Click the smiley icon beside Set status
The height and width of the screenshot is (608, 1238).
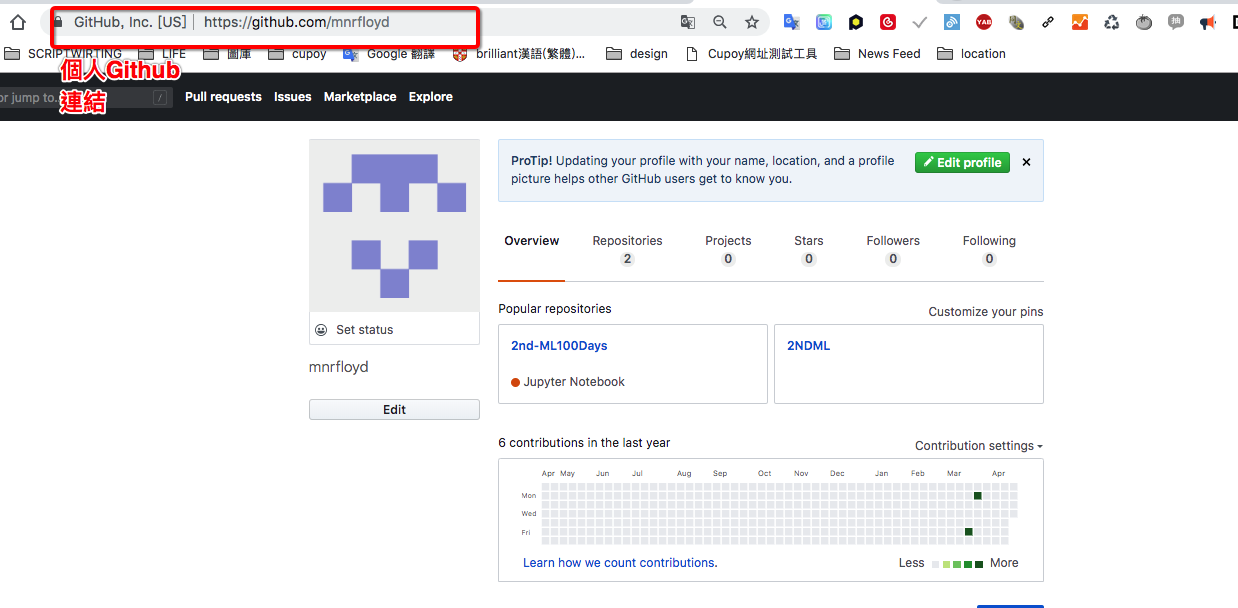(x=321, y=330)
